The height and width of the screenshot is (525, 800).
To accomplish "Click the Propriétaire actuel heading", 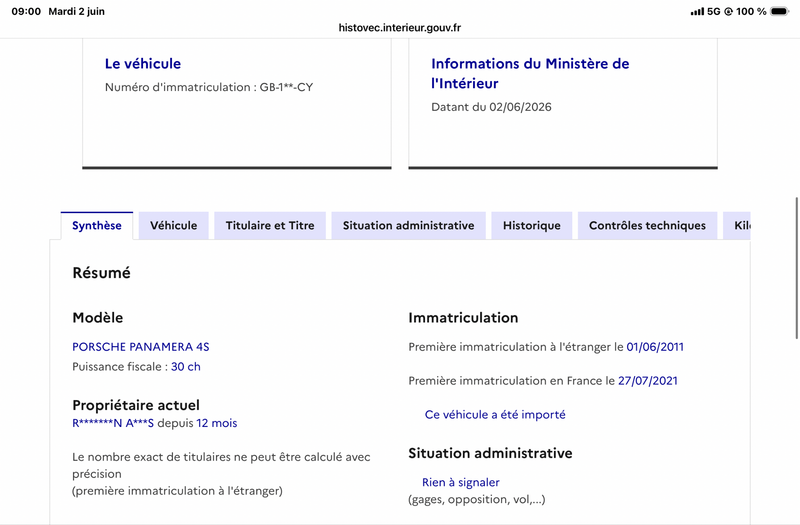I will 136,405.
